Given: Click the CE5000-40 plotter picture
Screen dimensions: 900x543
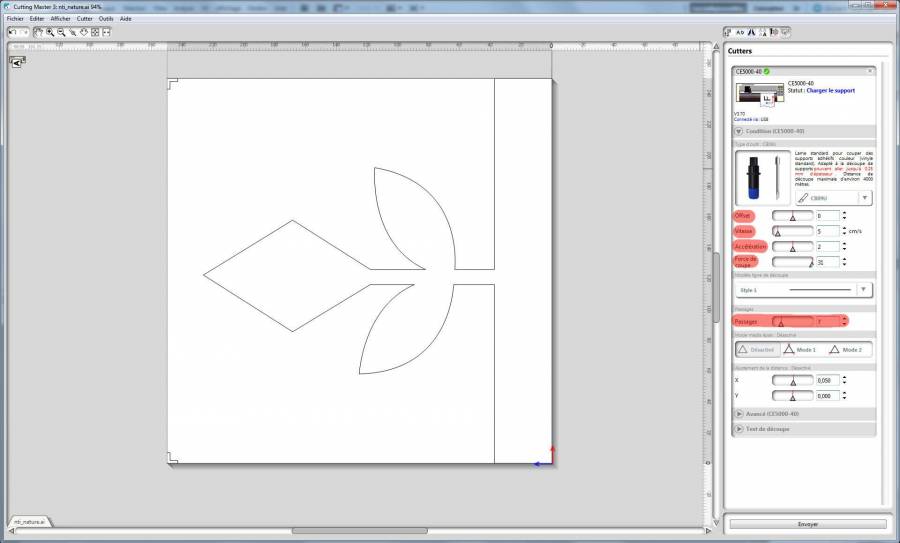Looking at the screenshot, I should pyautogui.click(x=759, y=93).
